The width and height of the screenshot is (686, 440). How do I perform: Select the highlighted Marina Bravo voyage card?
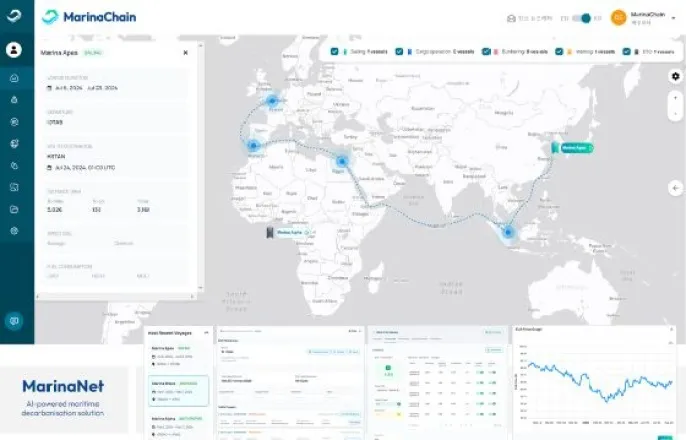(x=178, y=391)
